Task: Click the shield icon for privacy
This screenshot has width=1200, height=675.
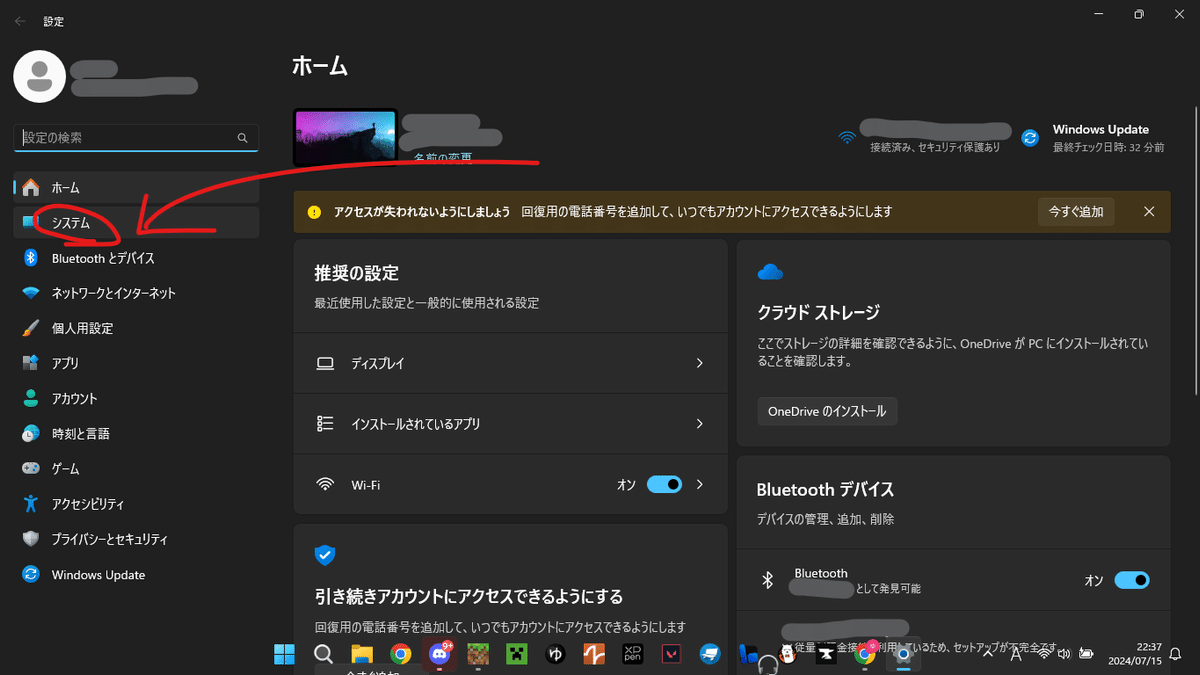Action: click(31, 539)
